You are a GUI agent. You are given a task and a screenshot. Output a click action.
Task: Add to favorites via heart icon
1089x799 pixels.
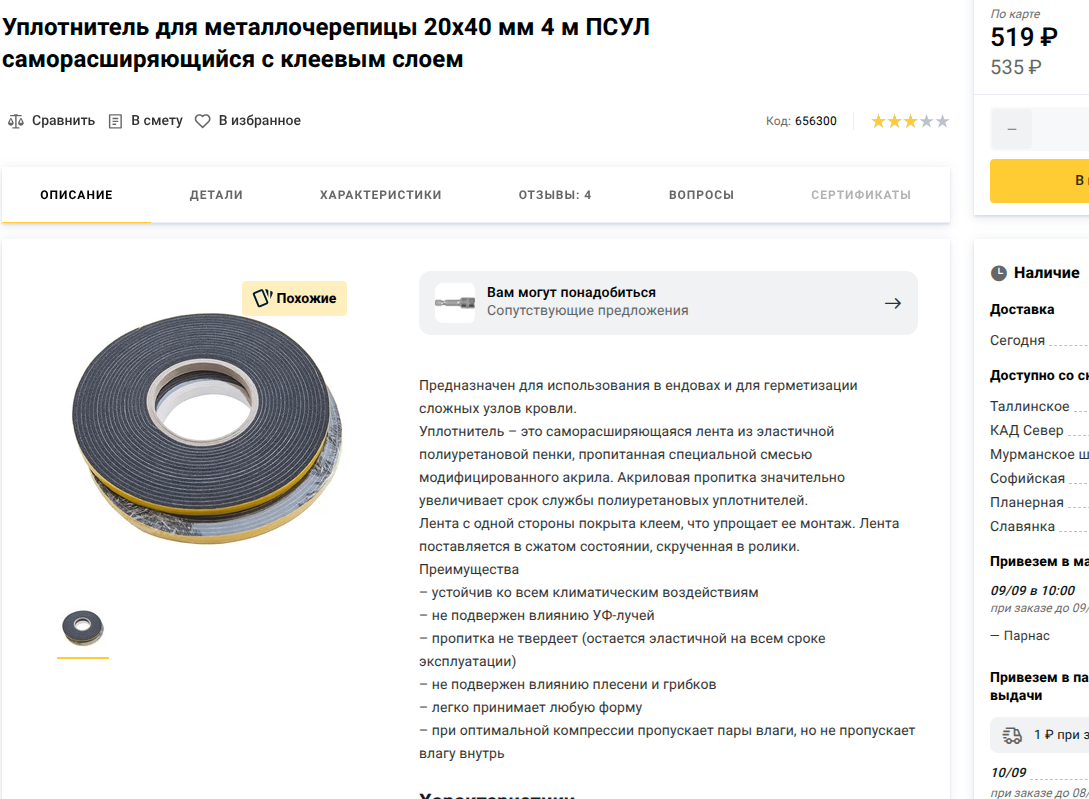point(202,121)
